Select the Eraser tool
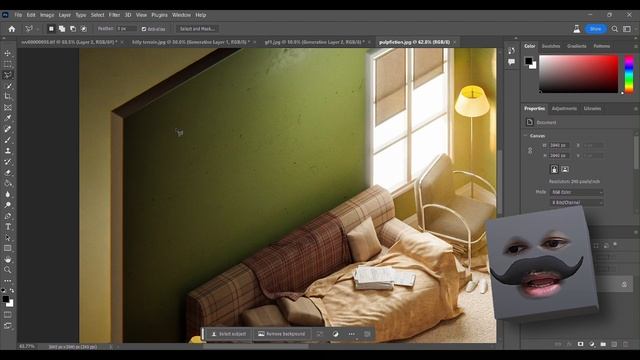The height and width of the screenshot is (360, 640). pos(8,172)
